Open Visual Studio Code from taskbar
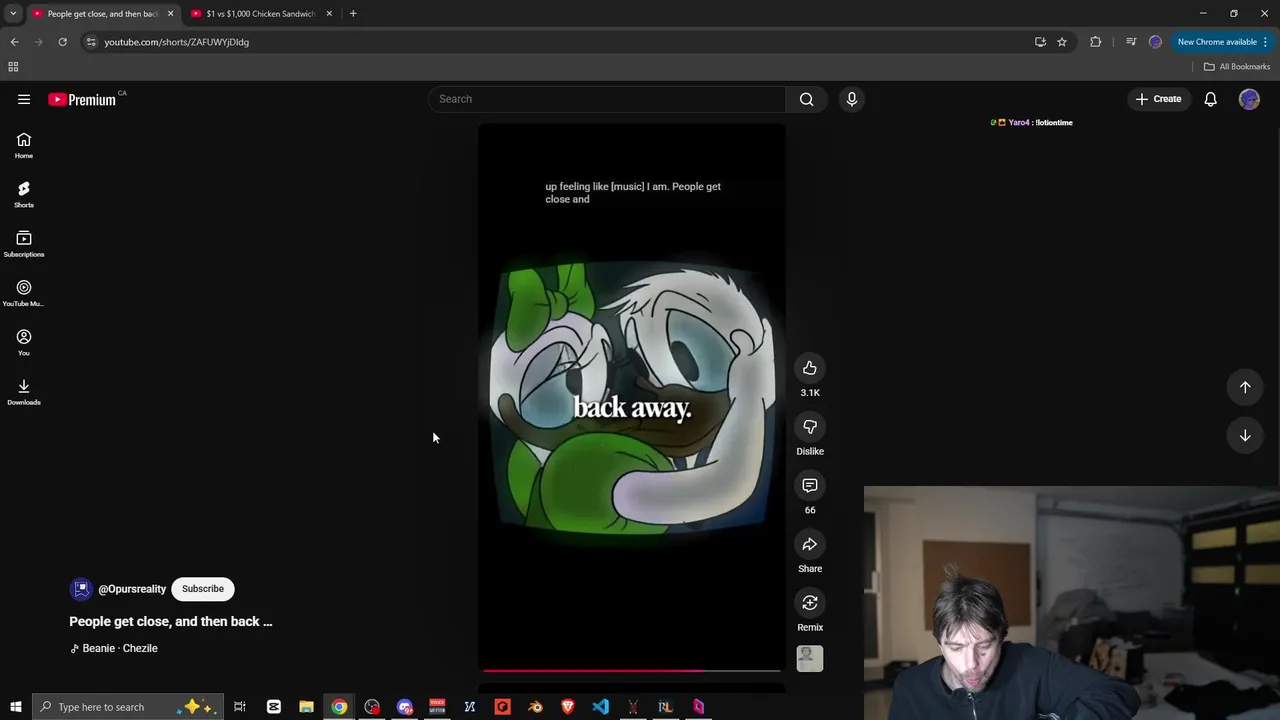1280x720 pixels. (x=600, y=707)
